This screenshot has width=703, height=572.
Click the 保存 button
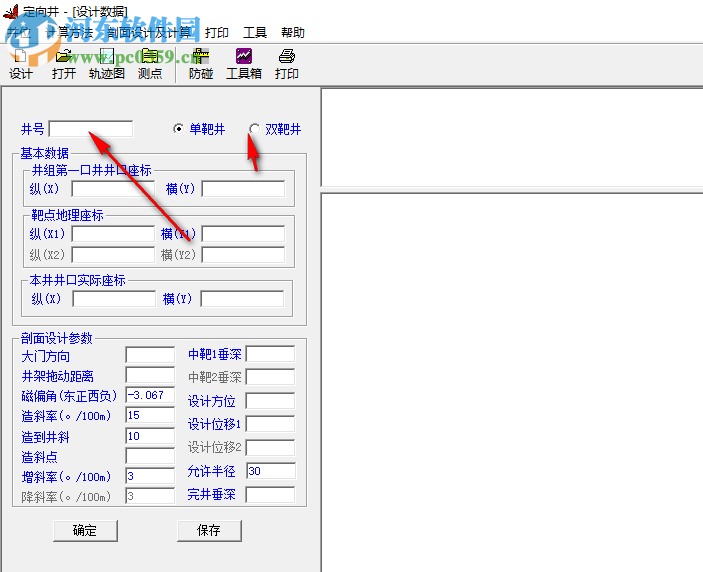pyautogui.click(x=209, y=531)
